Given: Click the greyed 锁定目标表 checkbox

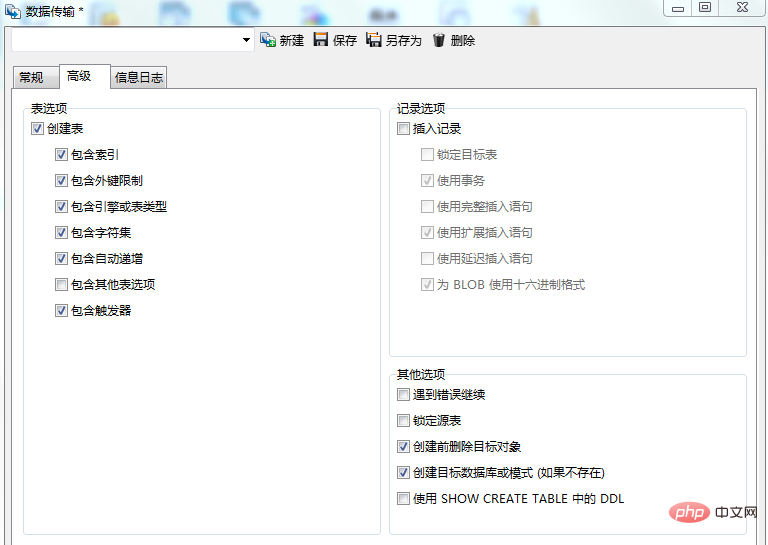Looking at the screenshot, I should pyautogui.click(x=427, y=155).
